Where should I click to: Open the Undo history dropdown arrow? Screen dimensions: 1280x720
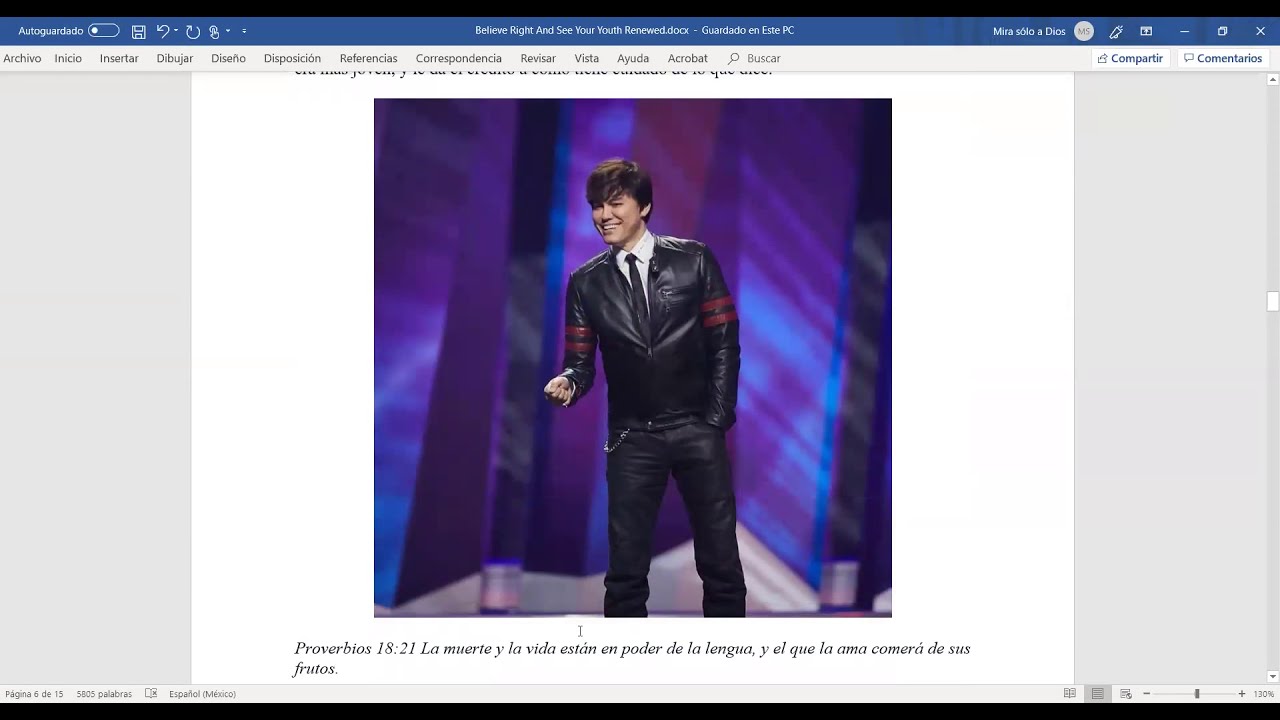coord(176,31)
